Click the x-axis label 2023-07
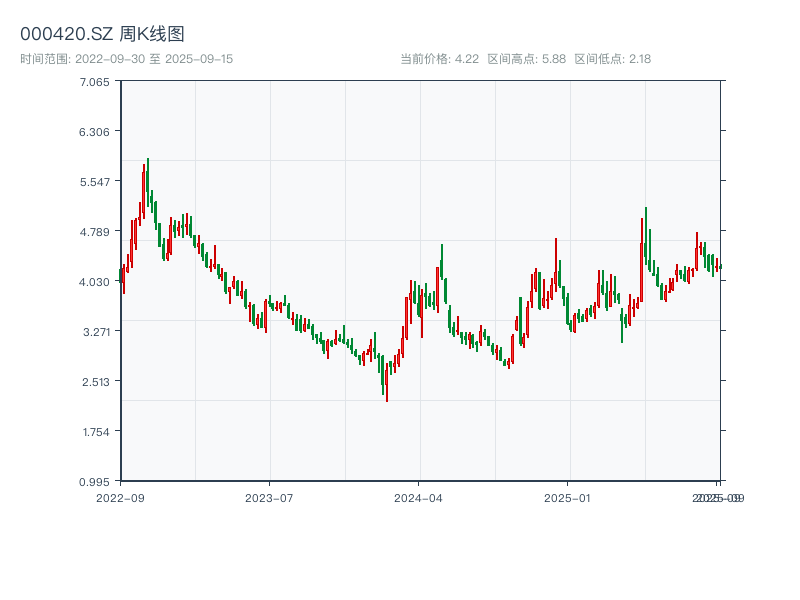800x600 pixels. point(269,498)
